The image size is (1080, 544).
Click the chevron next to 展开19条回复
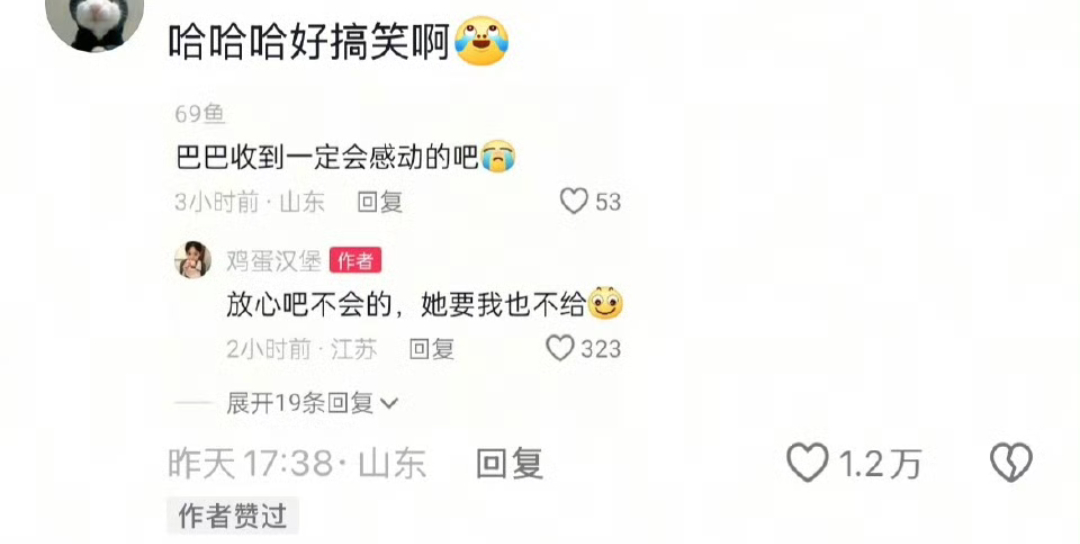[x=389, y=404]
